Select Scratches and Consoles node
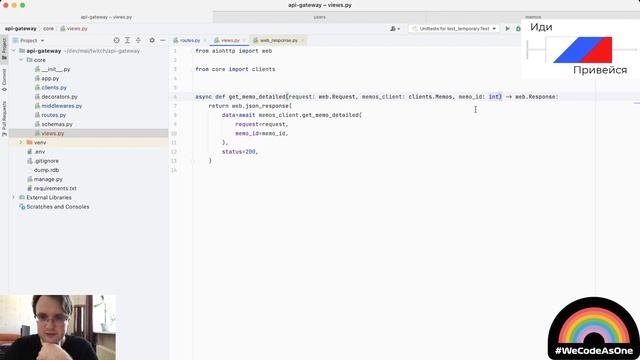 pos(58,207)
